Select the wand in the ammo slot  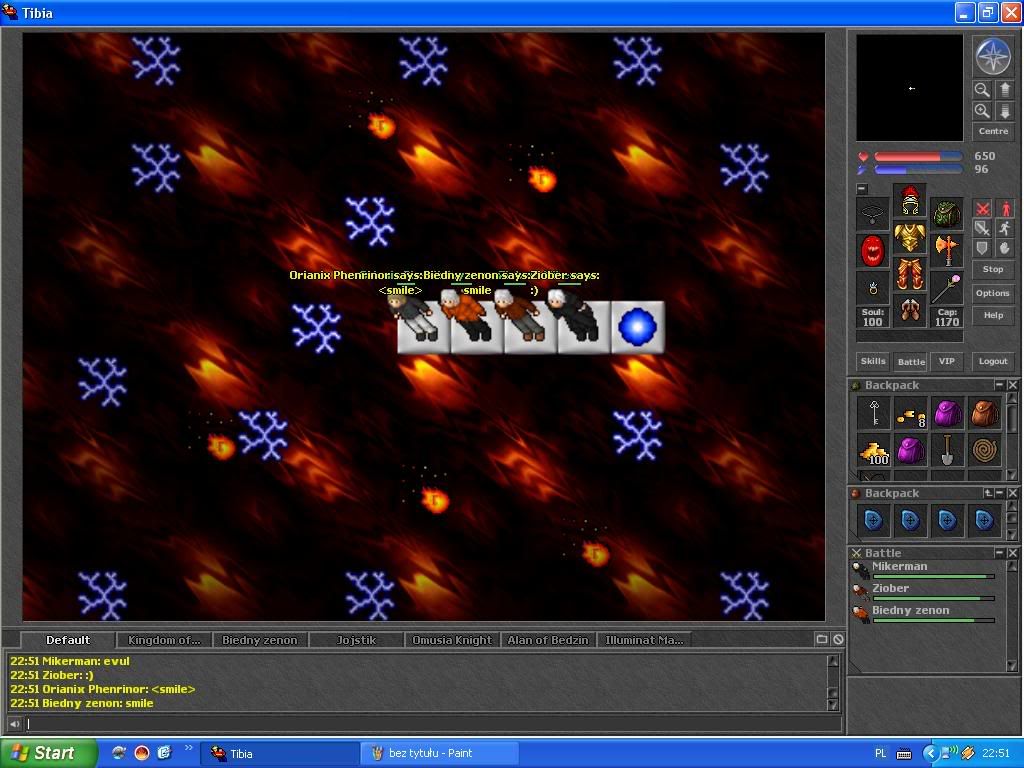(x=946, y=287)
